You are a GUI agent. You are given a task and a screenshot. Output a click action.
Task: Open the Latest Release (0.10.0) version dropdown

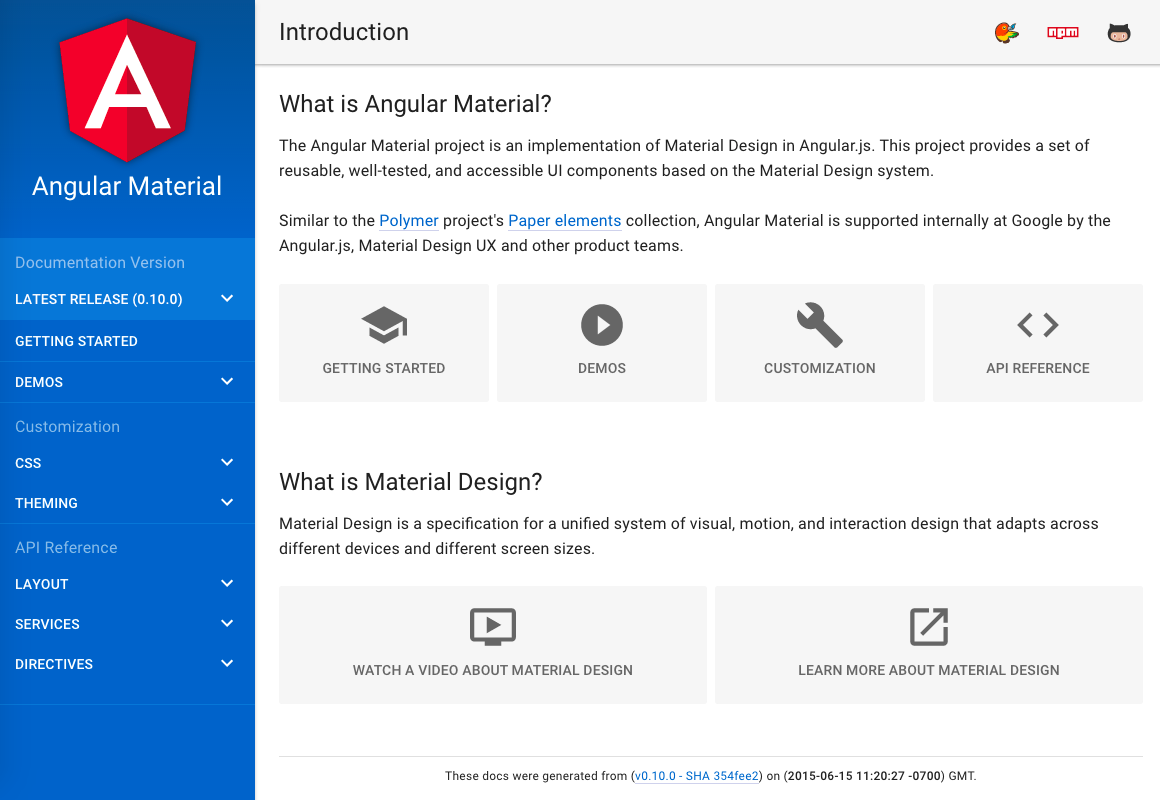pyautogui.click(x=127, y=299)
